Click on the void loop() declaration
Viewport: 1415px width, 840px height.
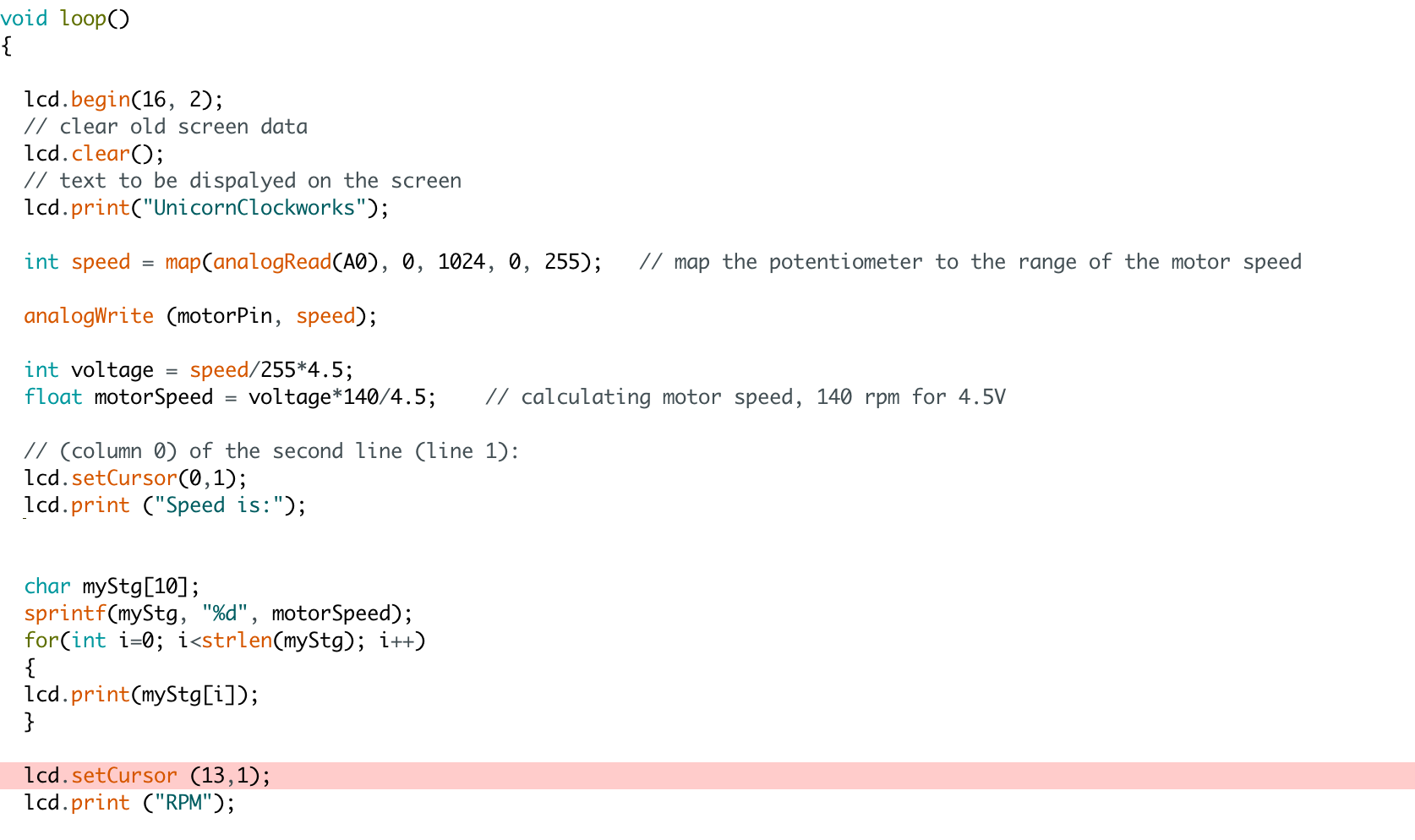(65, 19)
